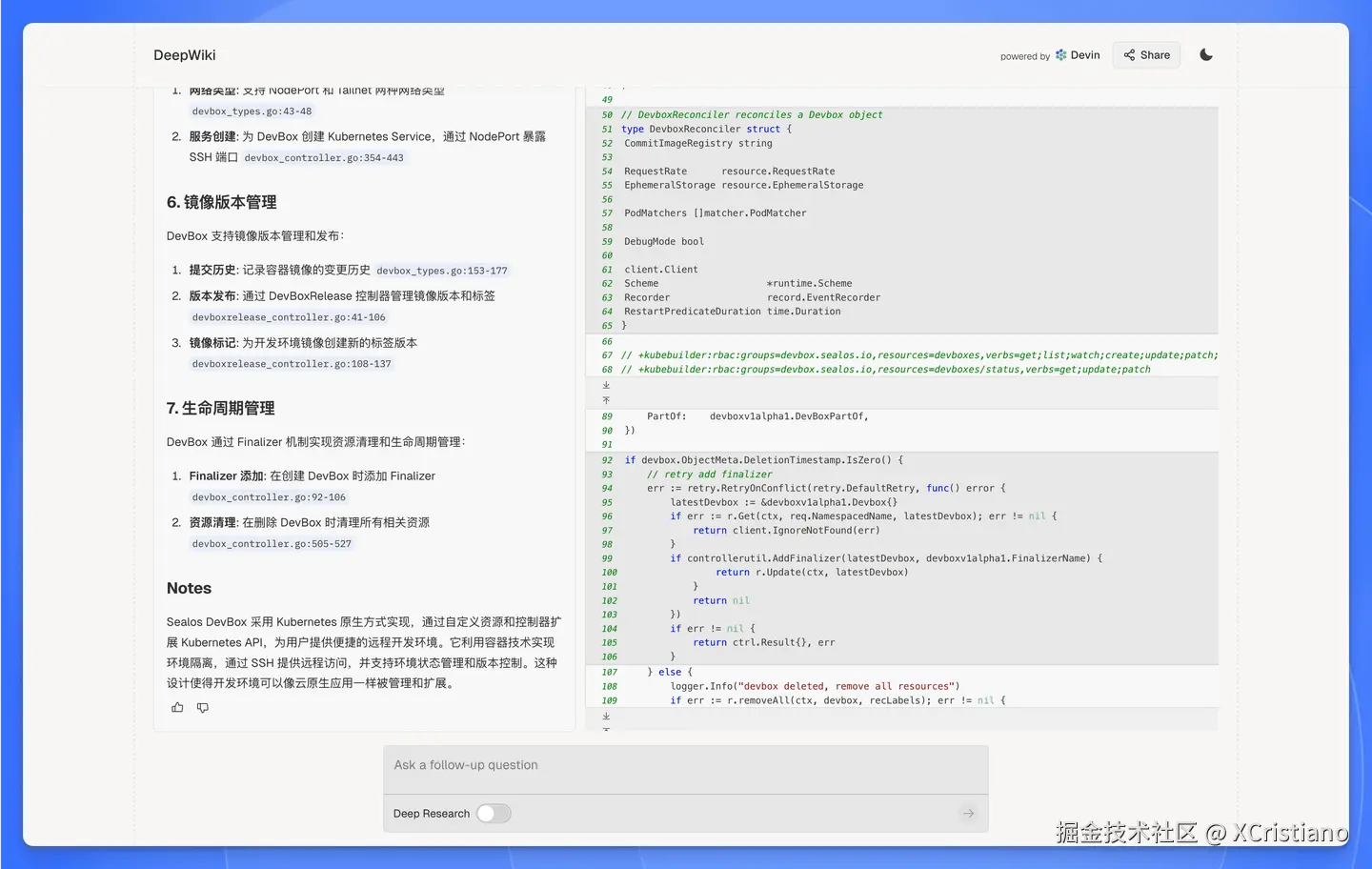
Task: Click the 提交历史 list item text
Action: (279, 271)
